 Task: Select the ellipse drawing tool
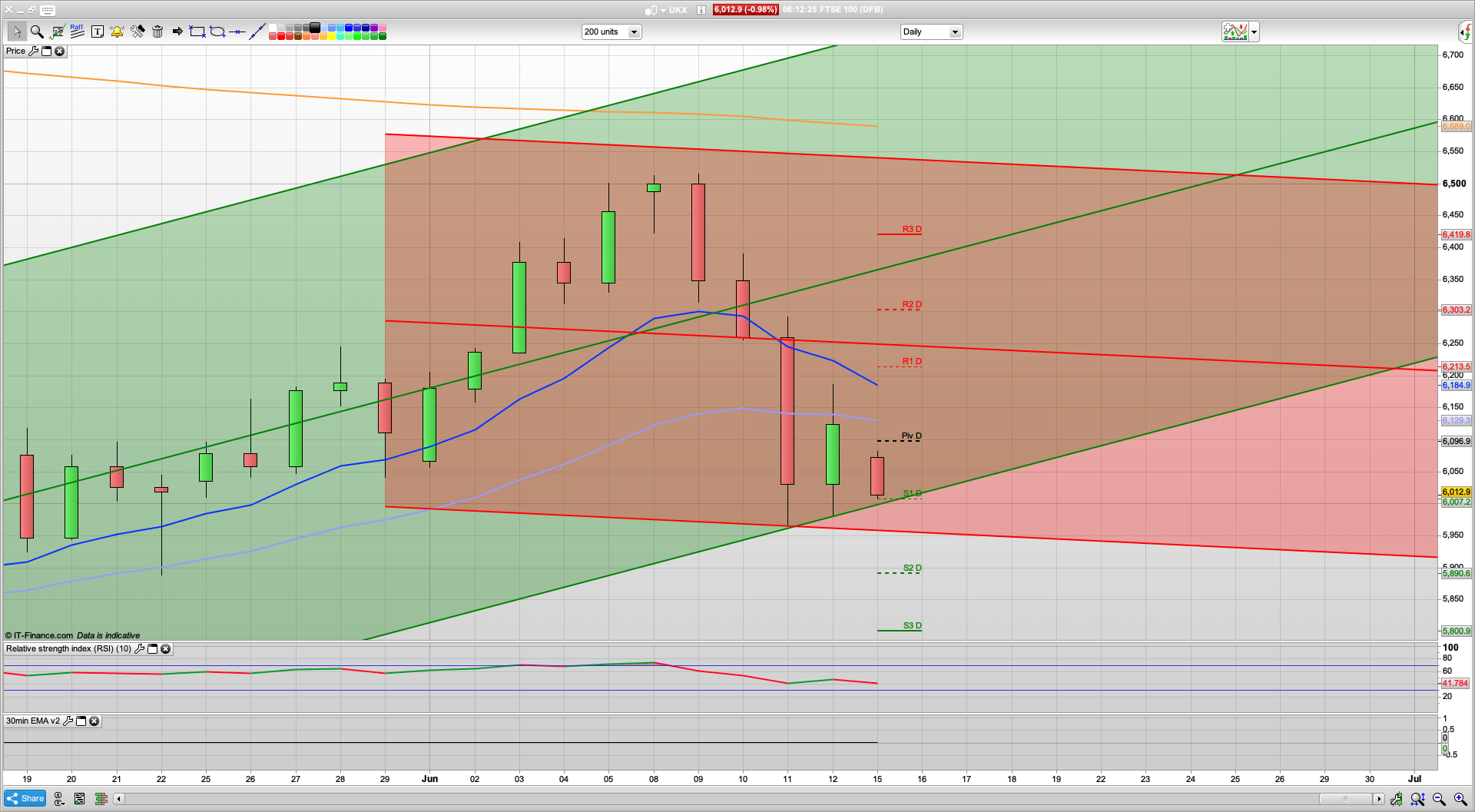217,31
